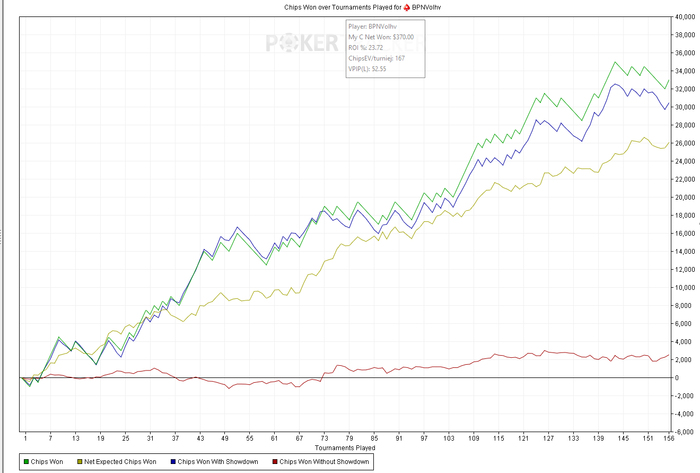This screenshot has height=473, width=700.
Task: Click the 34,000 y-axis value
Action: click(685, 71)
